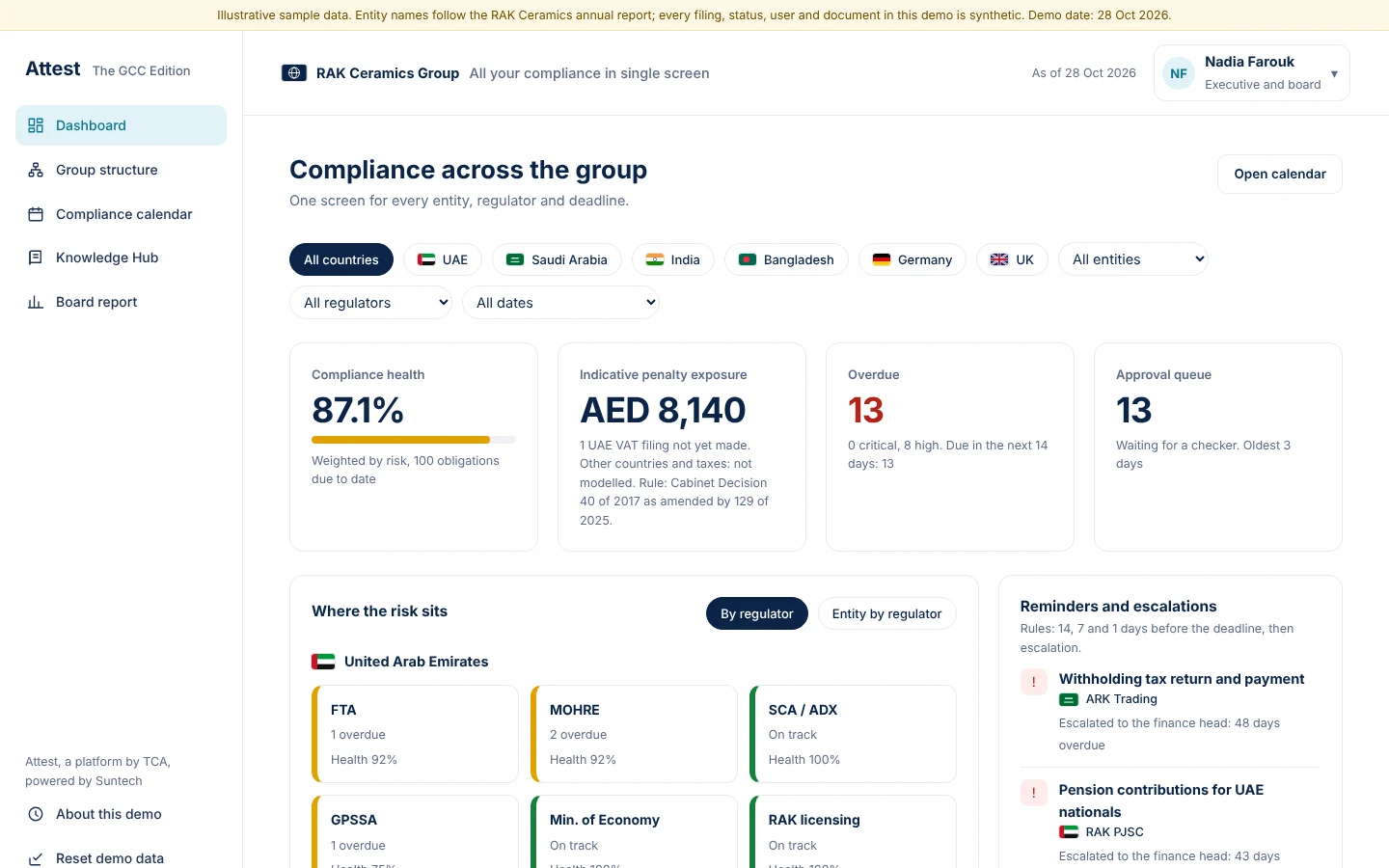Click the alert icon beside Withholding tax return
The image size is (1389, 868).
[1034, 682]
